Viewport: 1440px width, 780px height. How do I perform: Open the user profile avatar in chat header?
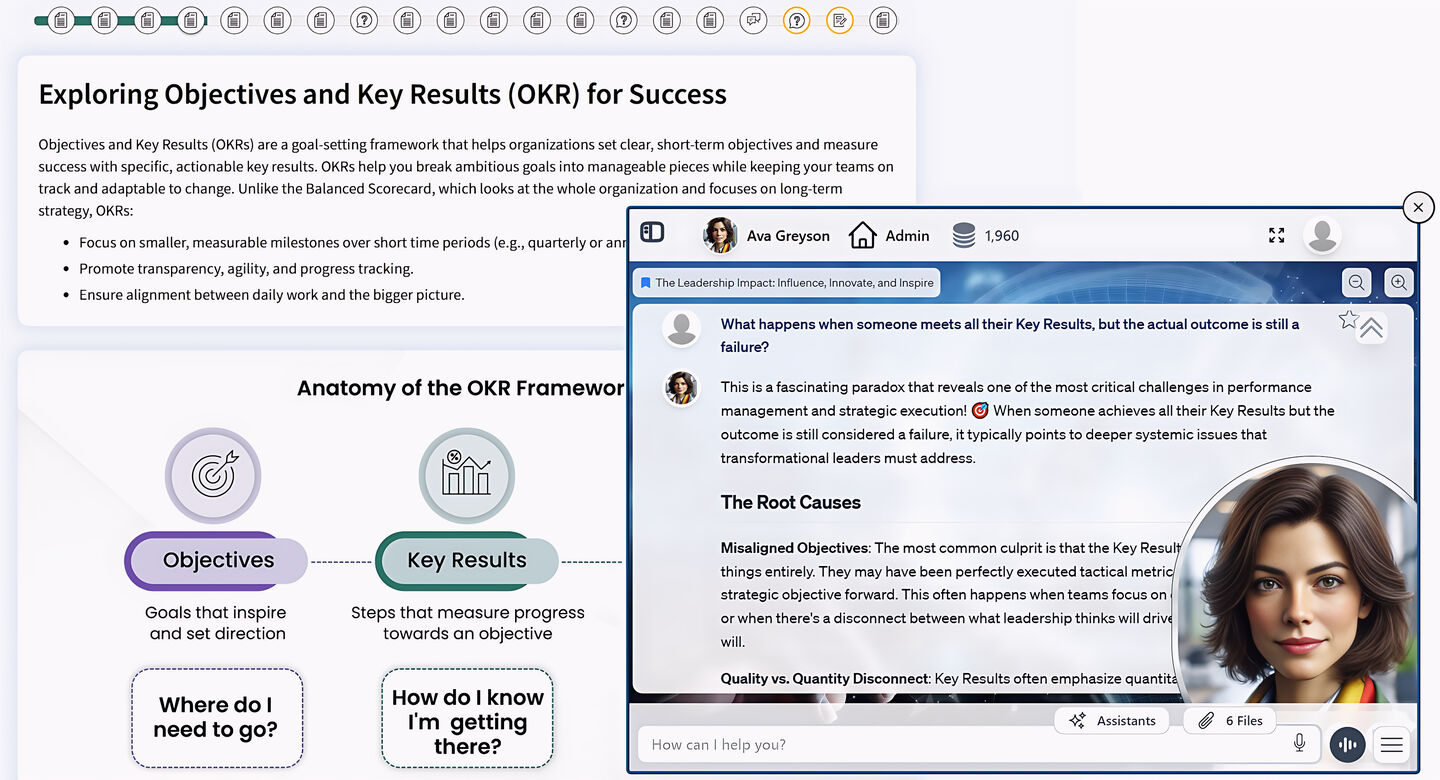coord(1322,235)
